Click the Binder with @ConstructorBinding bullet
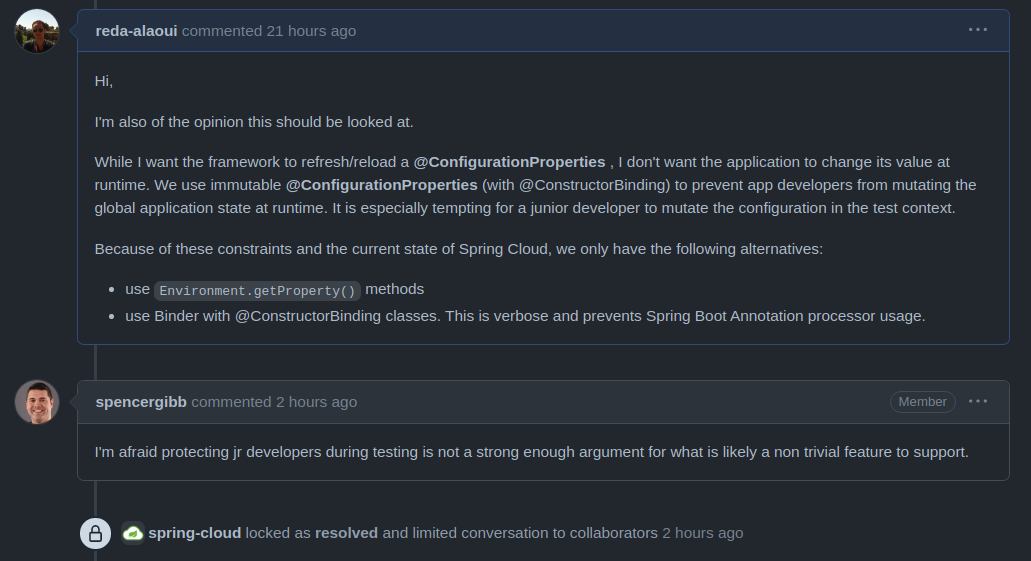Viewport: 1031px width, 561px height. (x=525, y=316)
